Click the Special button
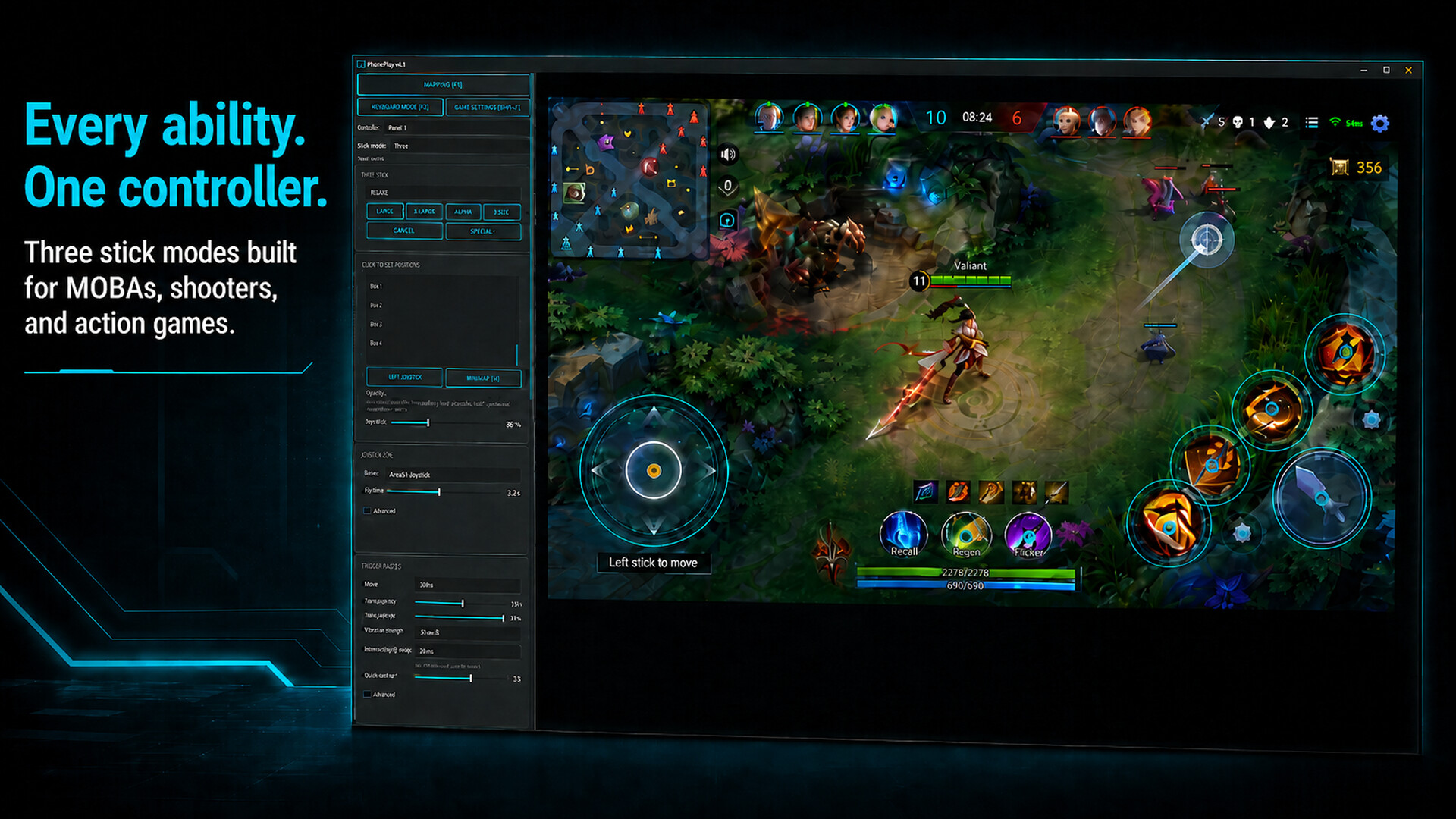 pyautogui.click(x=483, y=231)
